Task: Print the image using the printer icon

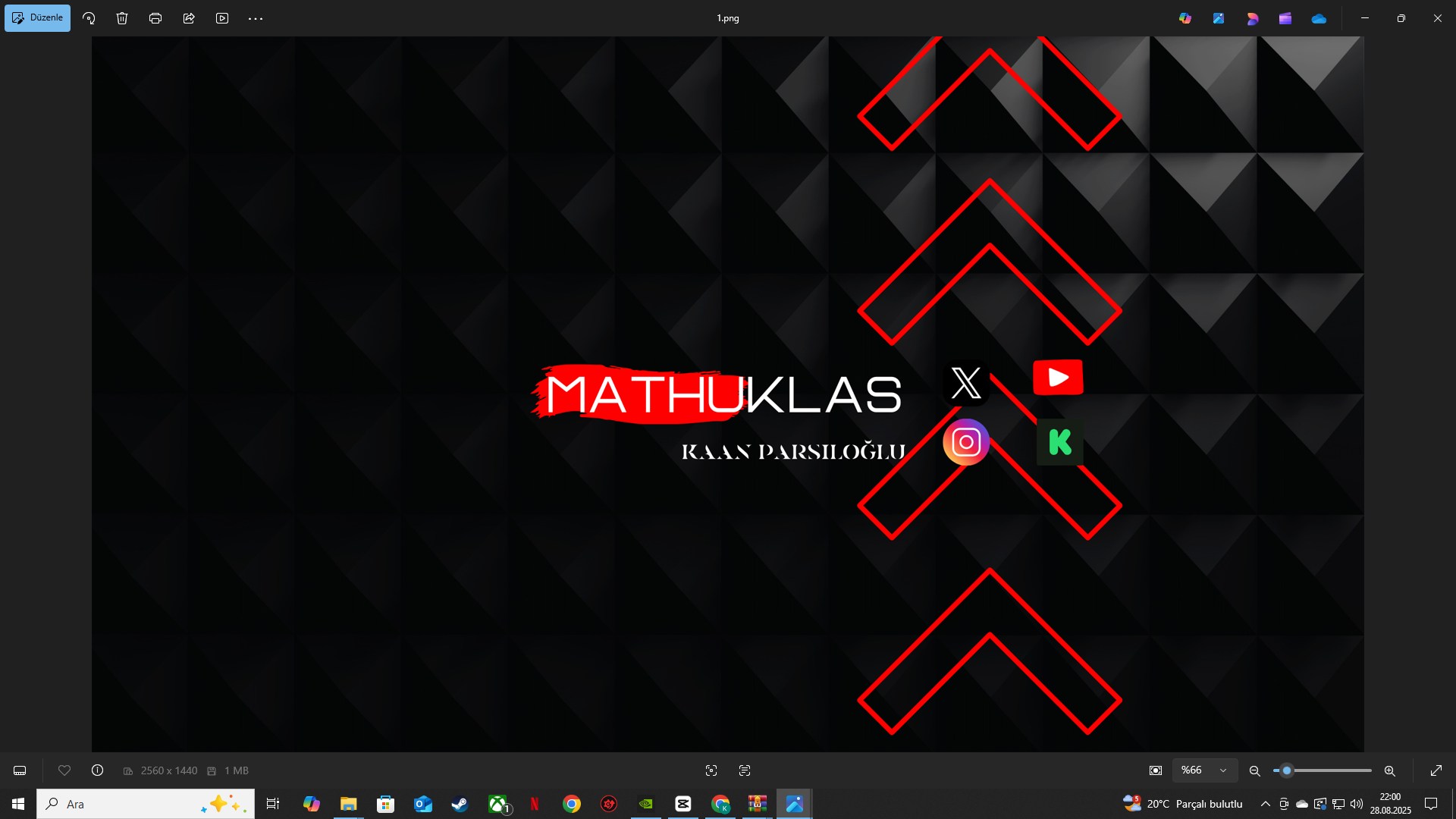Action: [155, 18]
